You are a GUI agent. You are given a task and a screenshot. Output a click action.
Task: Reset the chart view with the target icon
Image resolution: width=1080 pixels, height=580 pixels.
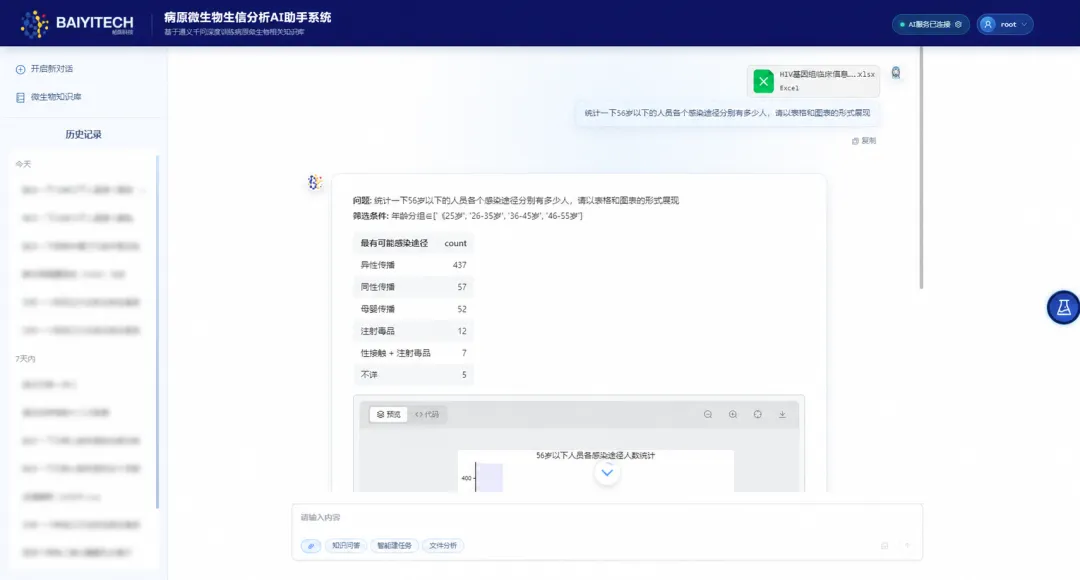(758, 415)
